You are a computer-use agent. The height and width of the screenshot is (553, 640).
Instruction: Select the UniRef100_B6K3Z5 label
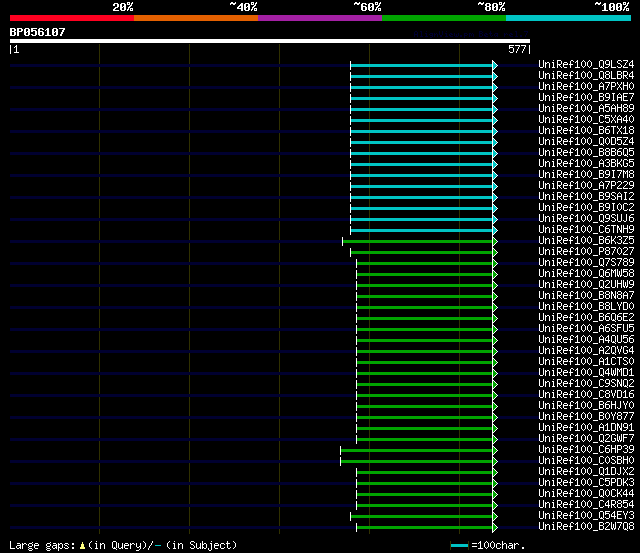(x=586, y=241)
